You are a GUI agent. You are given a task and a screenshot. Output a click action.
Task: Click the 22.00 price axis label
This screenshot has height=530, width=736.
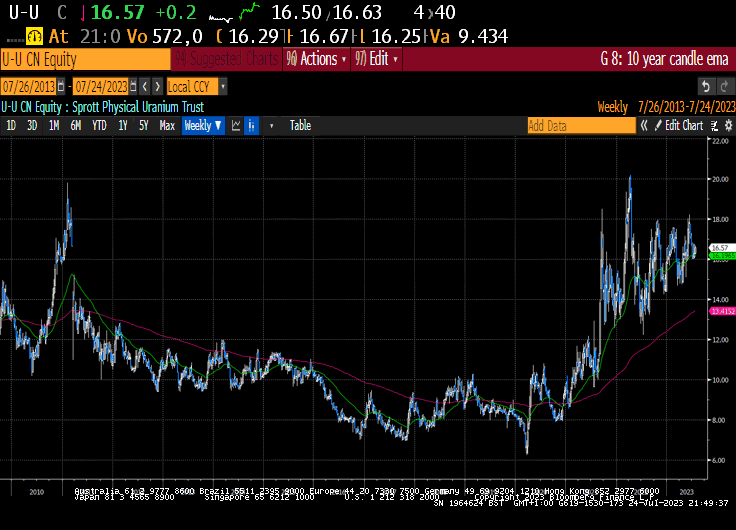(x=721, y=141)
